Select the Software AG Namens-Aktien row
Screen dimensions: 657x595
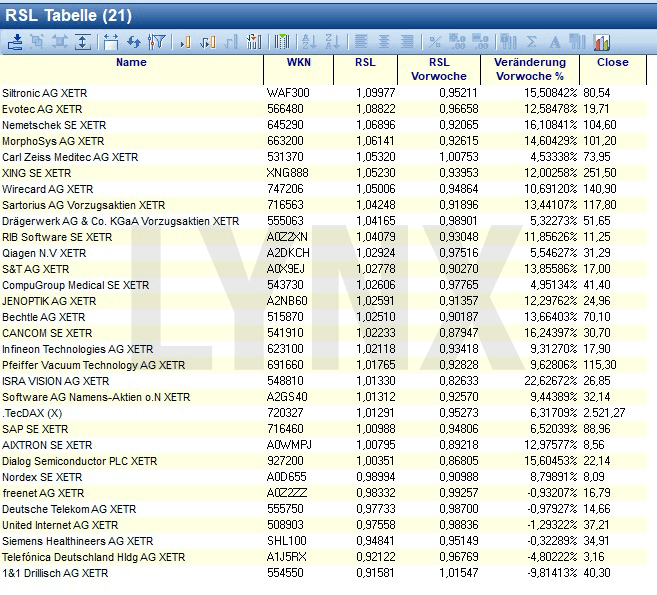point(323,397)
